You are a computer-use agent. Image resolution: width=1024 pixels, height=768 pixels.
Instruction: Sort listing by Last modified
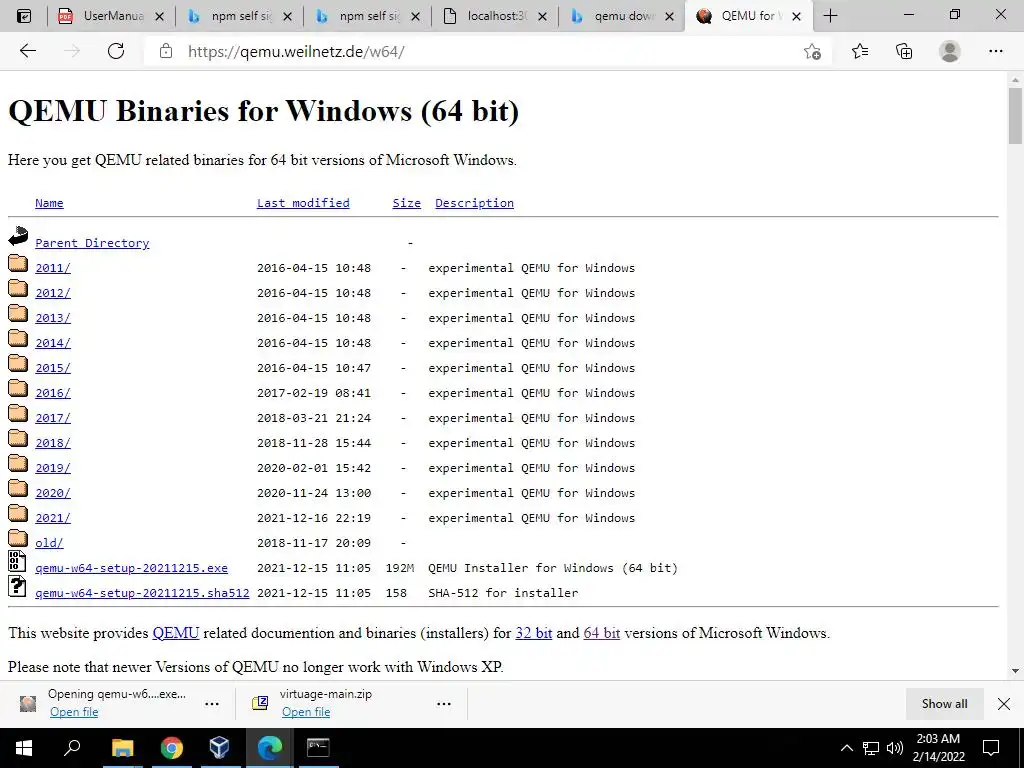[x=303, y=203]
